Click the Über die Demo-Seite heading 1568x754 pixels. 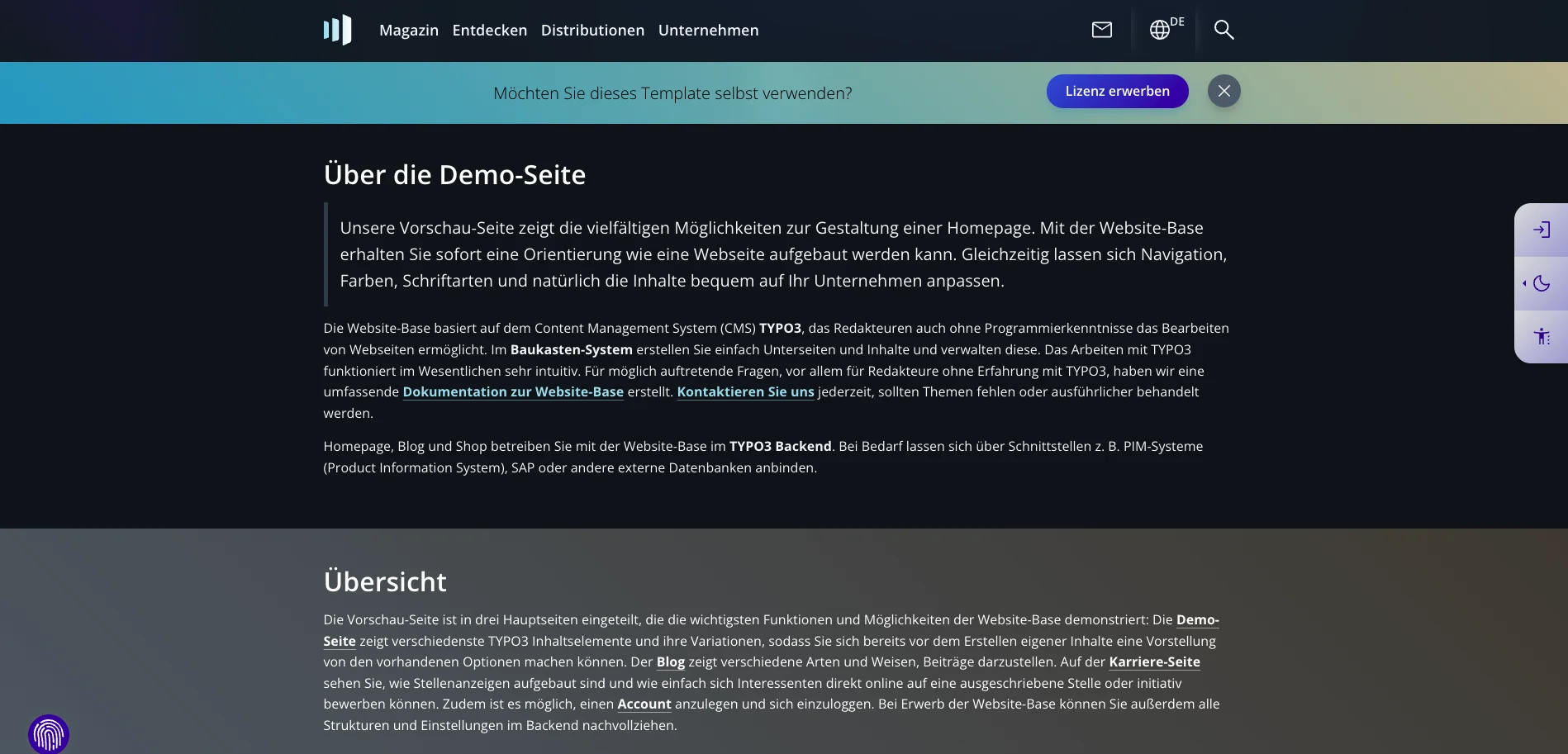[454, 174]
